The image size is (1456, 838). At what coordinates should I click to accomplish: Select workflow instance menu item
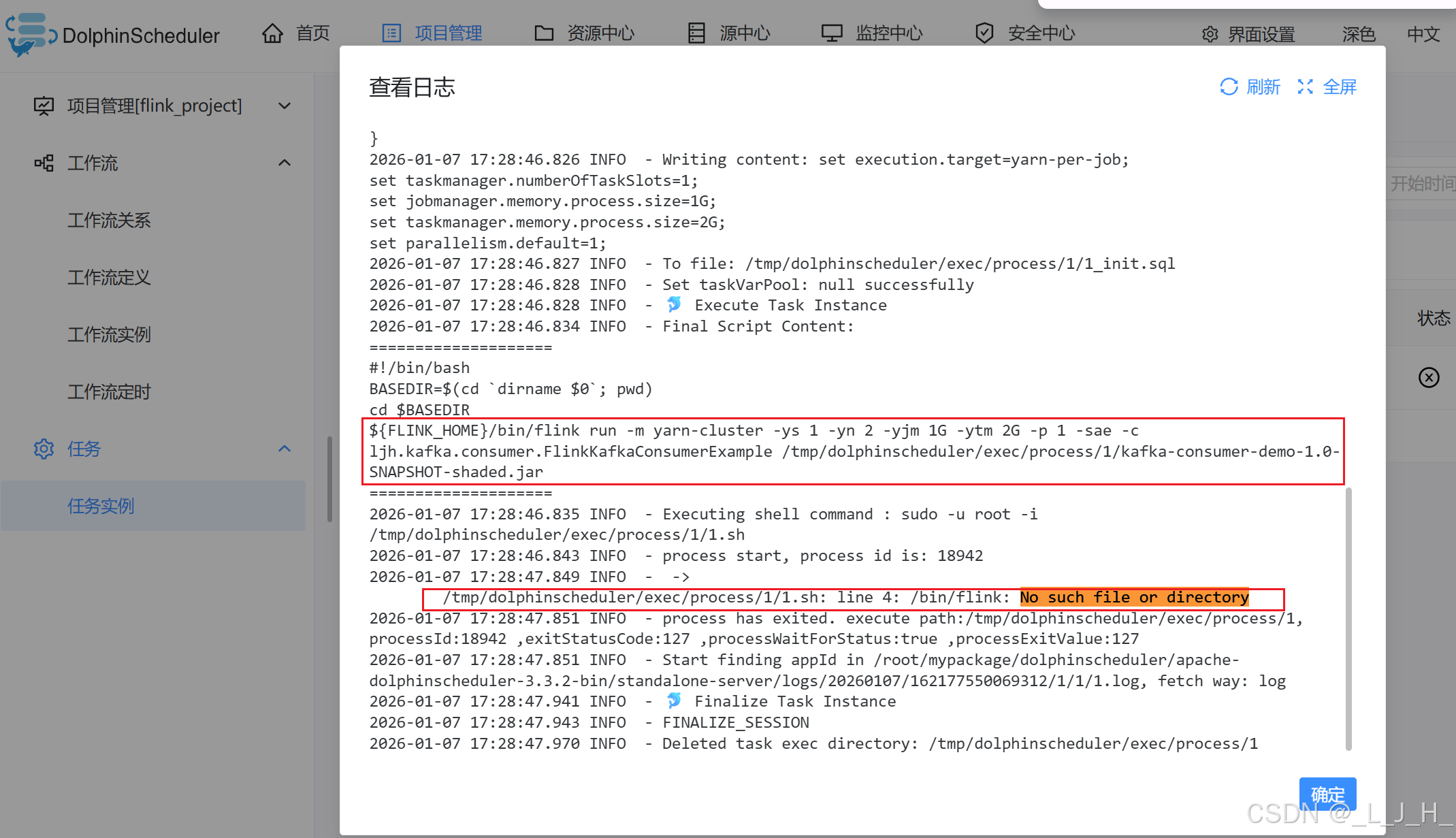pos(109,334)
